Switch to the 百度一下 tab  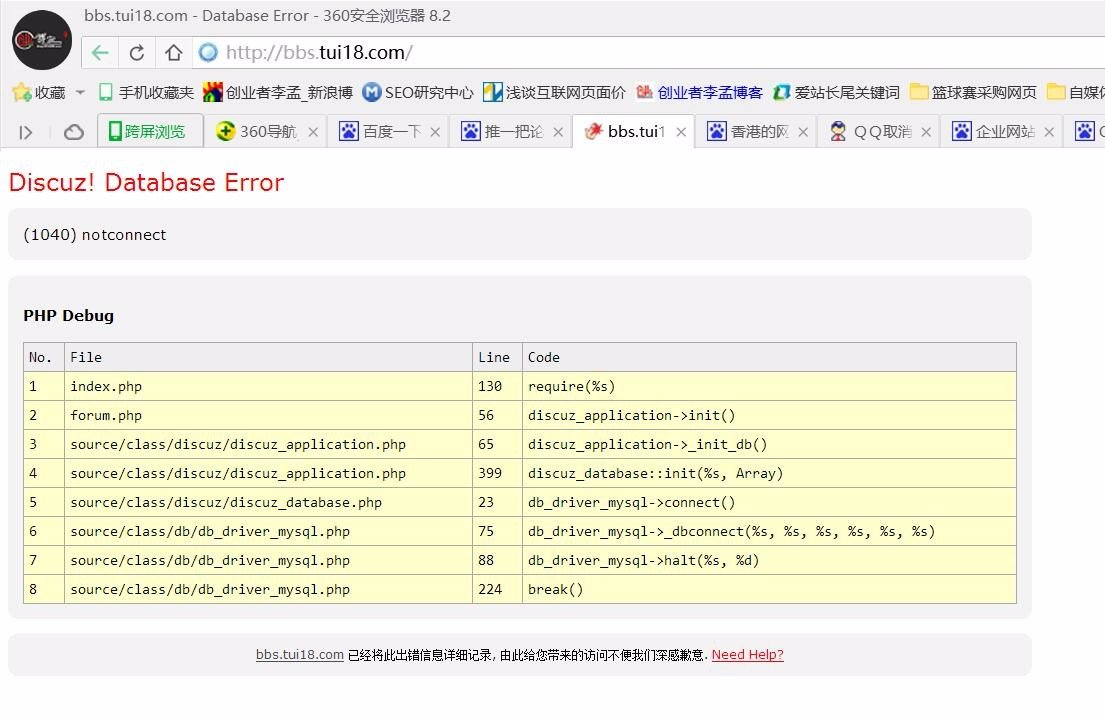click(x=380, y=132)
